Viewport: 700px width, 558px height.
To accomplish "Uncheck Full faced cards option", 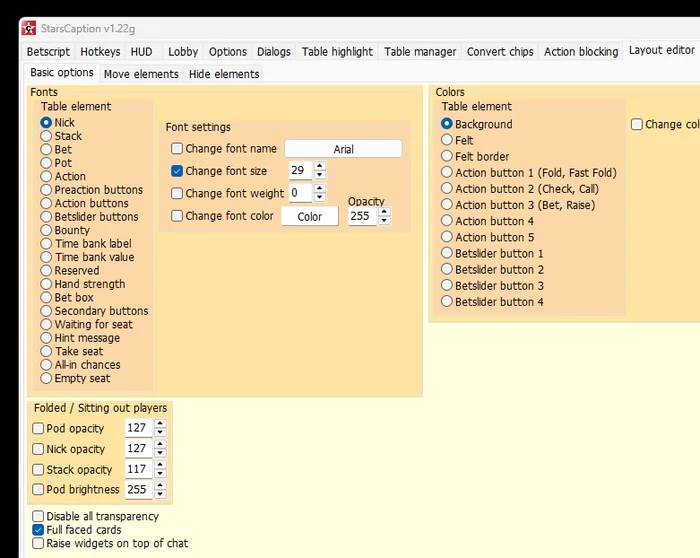I will coord(38,530).
